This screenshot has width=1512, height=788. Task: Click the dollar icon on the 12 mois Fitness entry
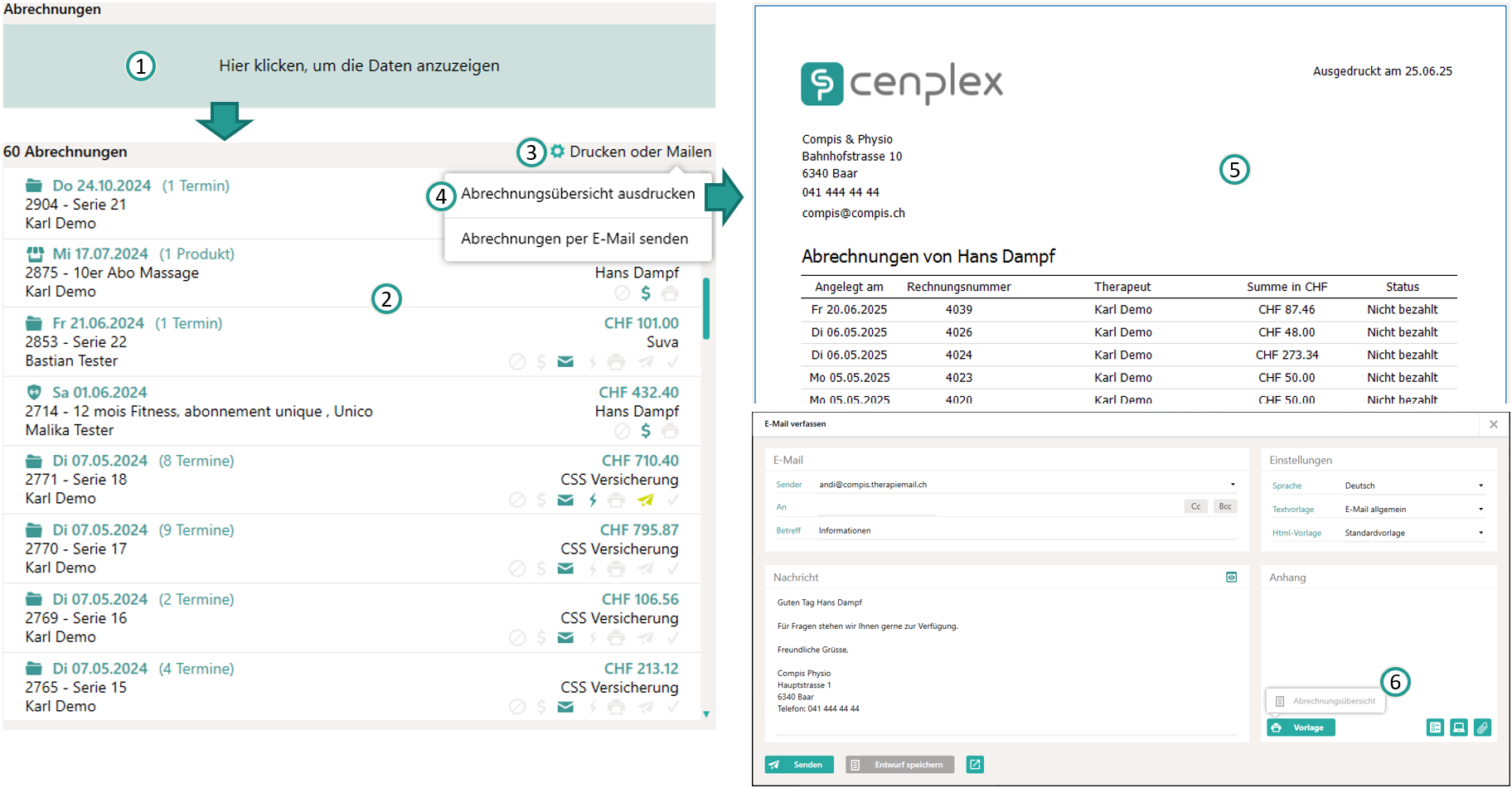point(646,431)
